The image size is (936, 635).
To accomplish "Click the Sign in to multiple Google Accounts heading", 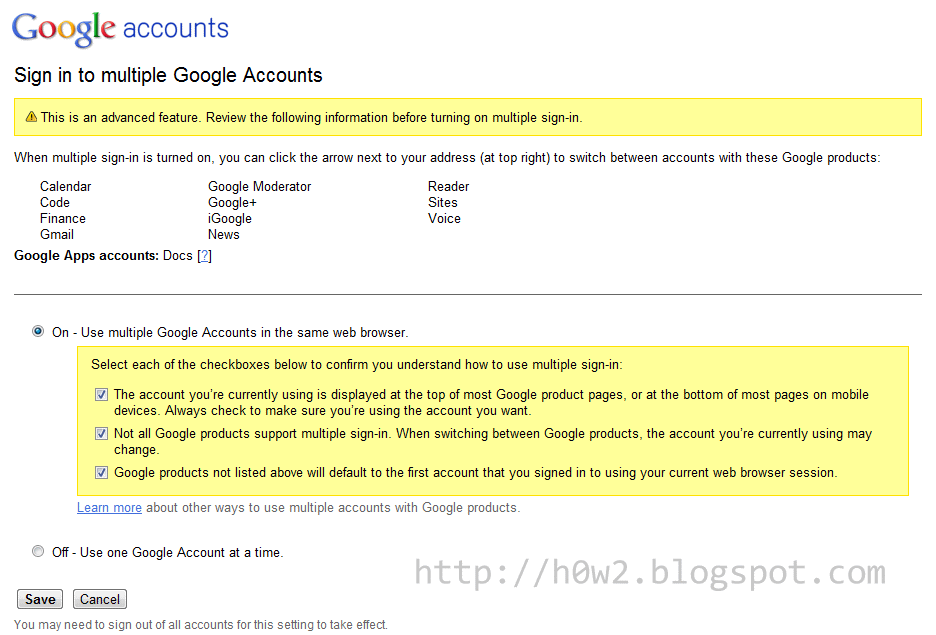I will tap(167, 75).
